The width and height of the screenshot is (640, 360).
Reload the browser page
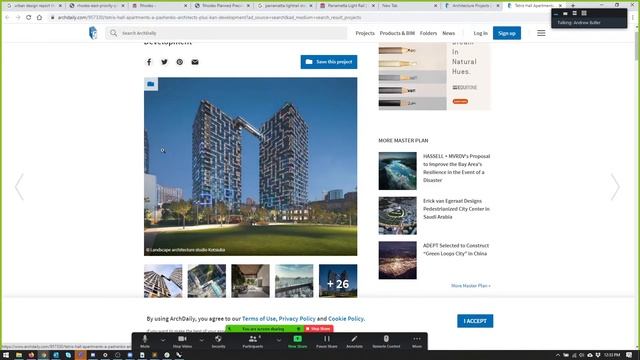[29, 18]
